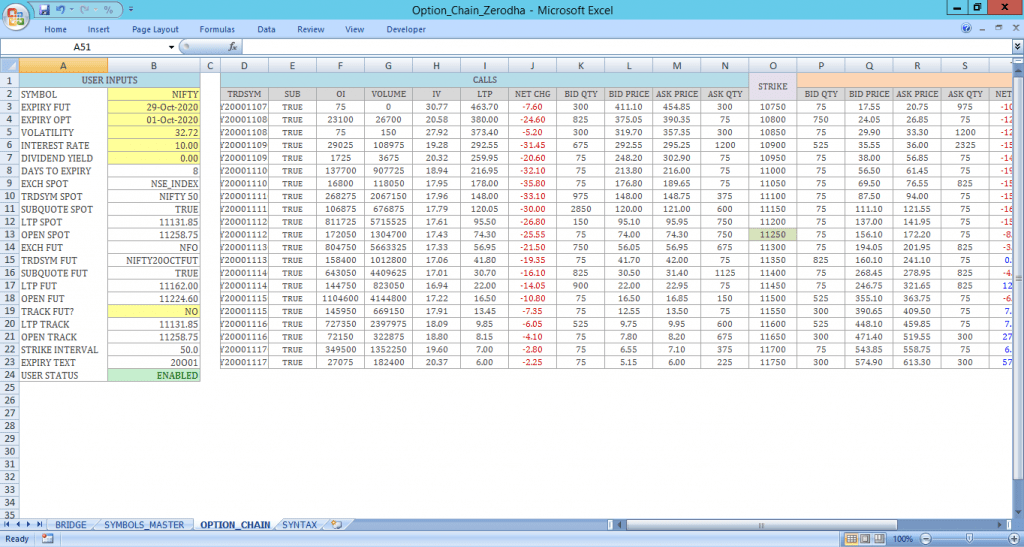Click the zoom slider handle
The image size is (1024, 547).
click(969, 539)
